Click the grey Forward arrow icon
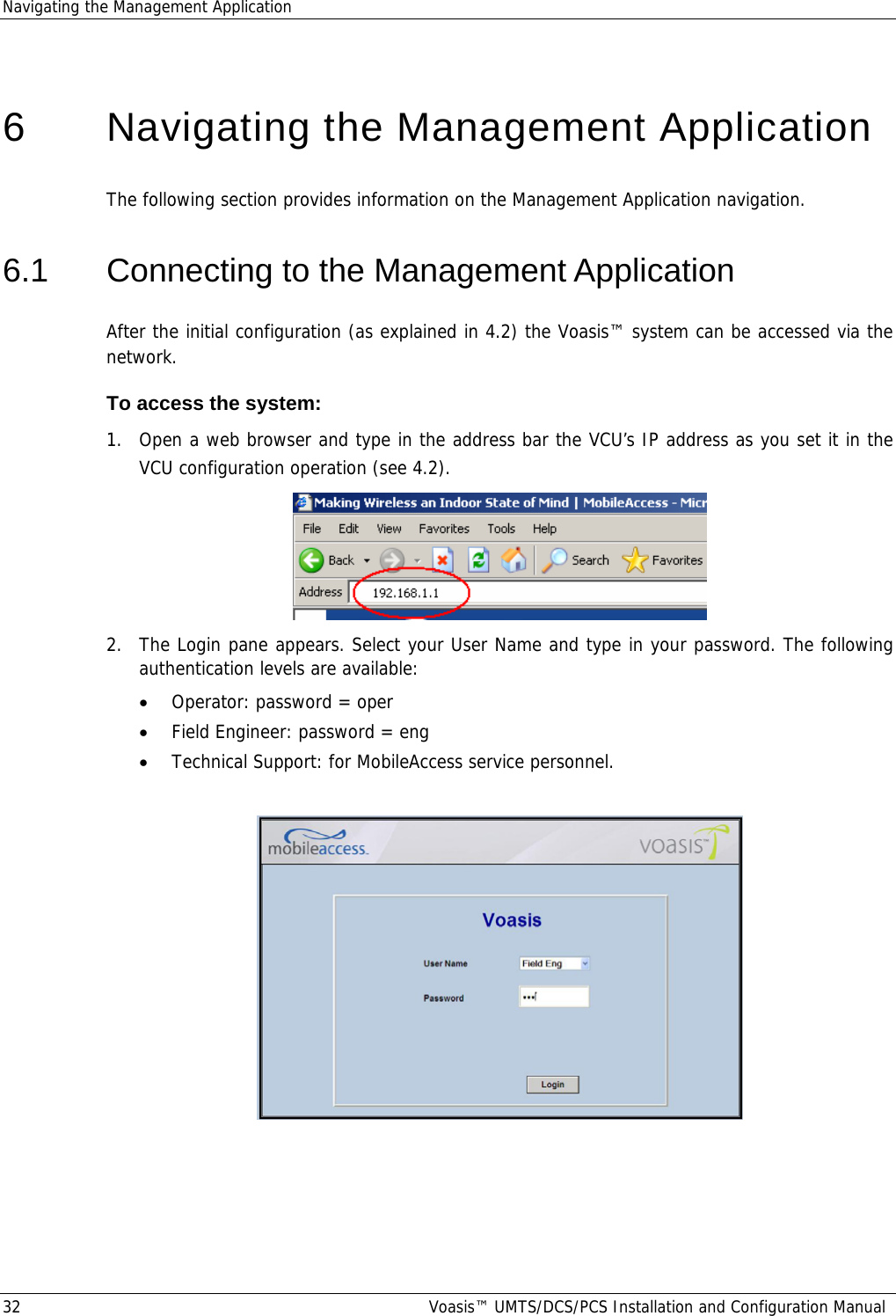Screen dimensions: 896x1316 [392, 560]
